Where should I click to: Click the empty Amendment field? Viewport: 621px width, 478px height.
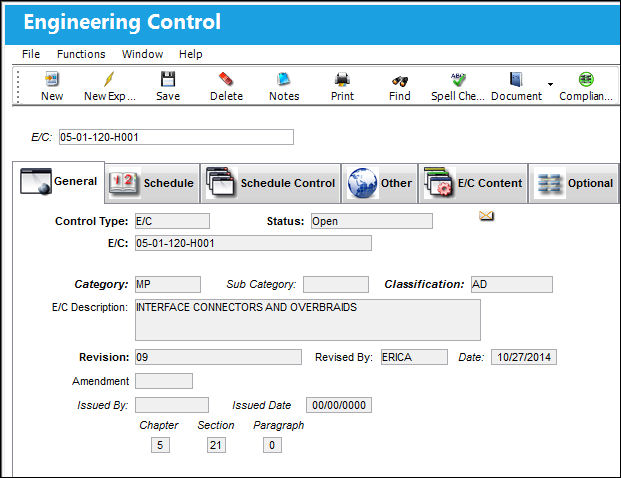[164, 381]
